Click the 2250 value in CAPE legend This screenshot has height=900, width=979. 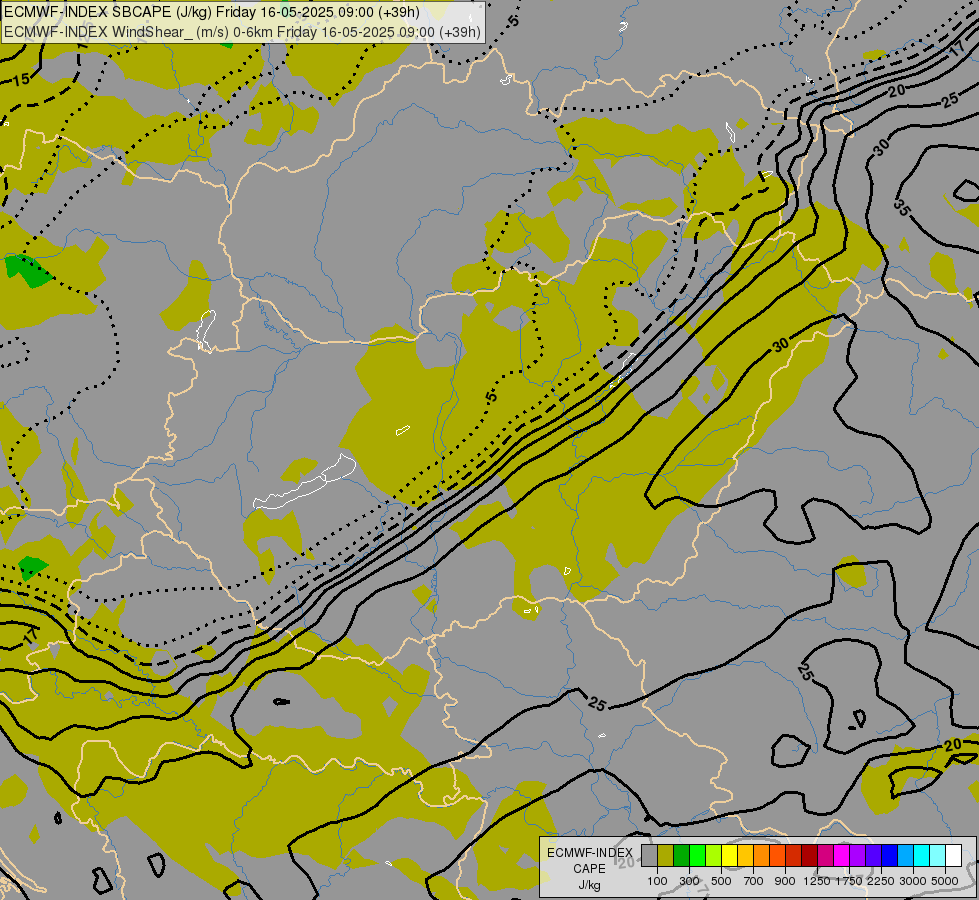tap(881, 881)
